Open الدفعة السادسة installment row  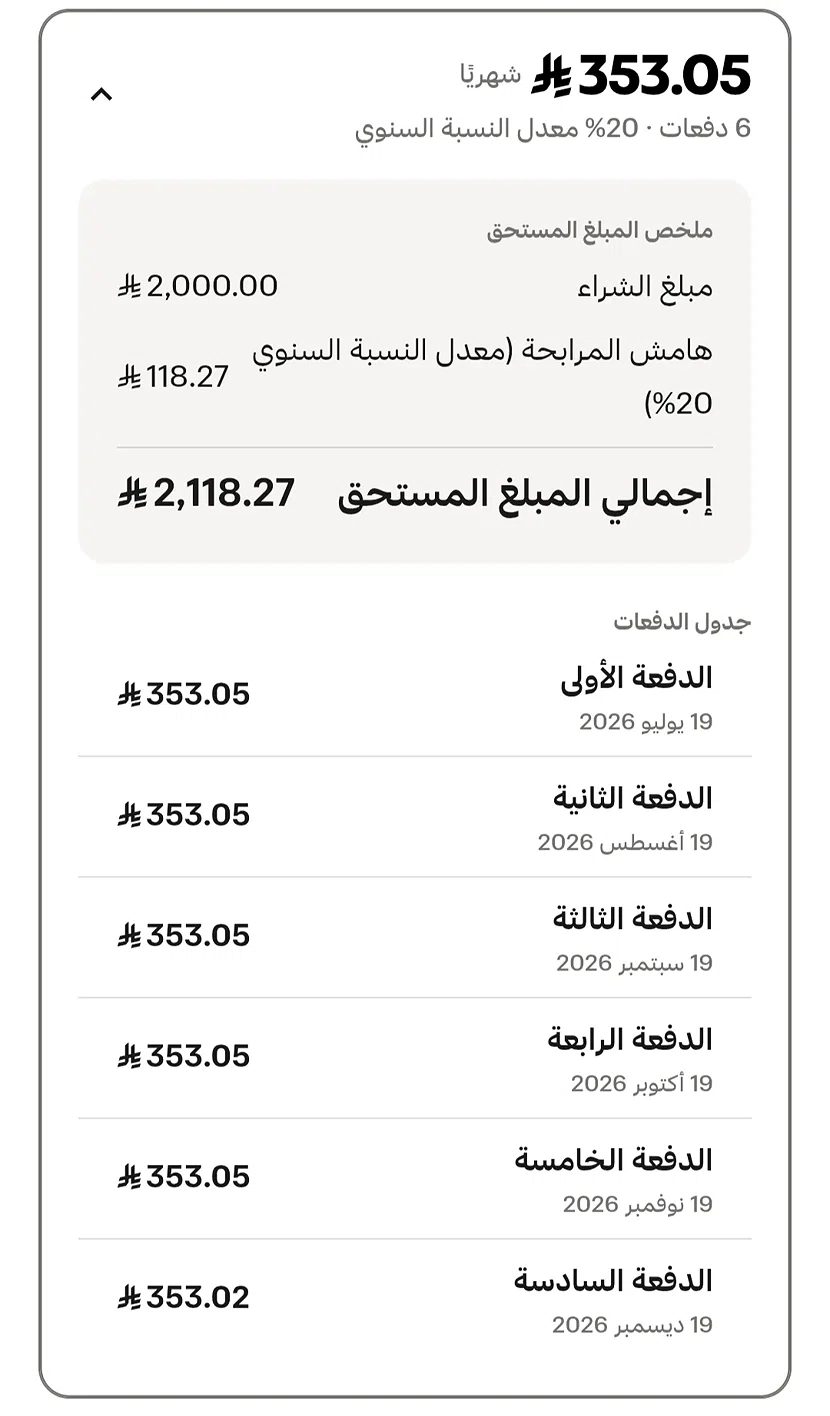pyautogui.click(x=415, y=1300)
